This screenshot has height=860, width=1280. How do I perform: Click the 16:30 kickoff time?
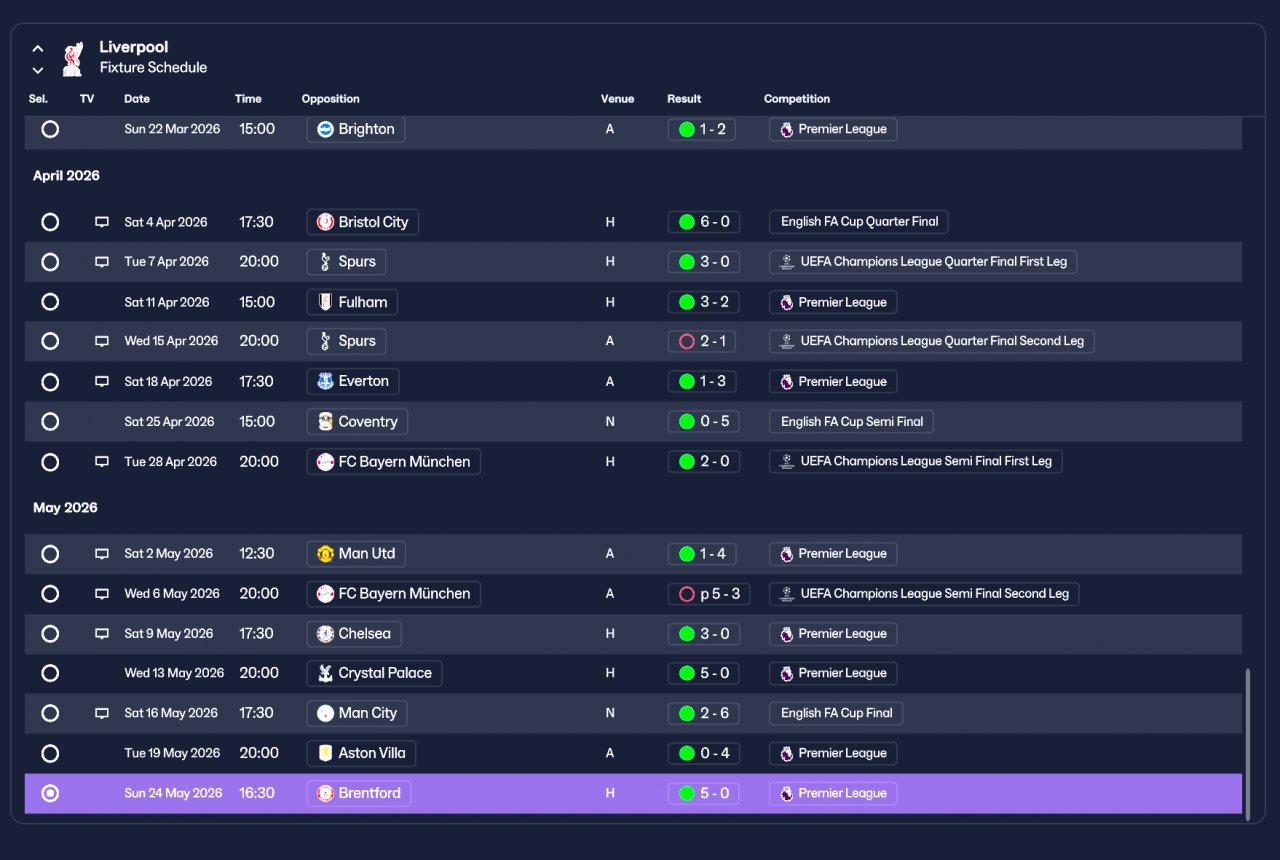tap(256, 793)
